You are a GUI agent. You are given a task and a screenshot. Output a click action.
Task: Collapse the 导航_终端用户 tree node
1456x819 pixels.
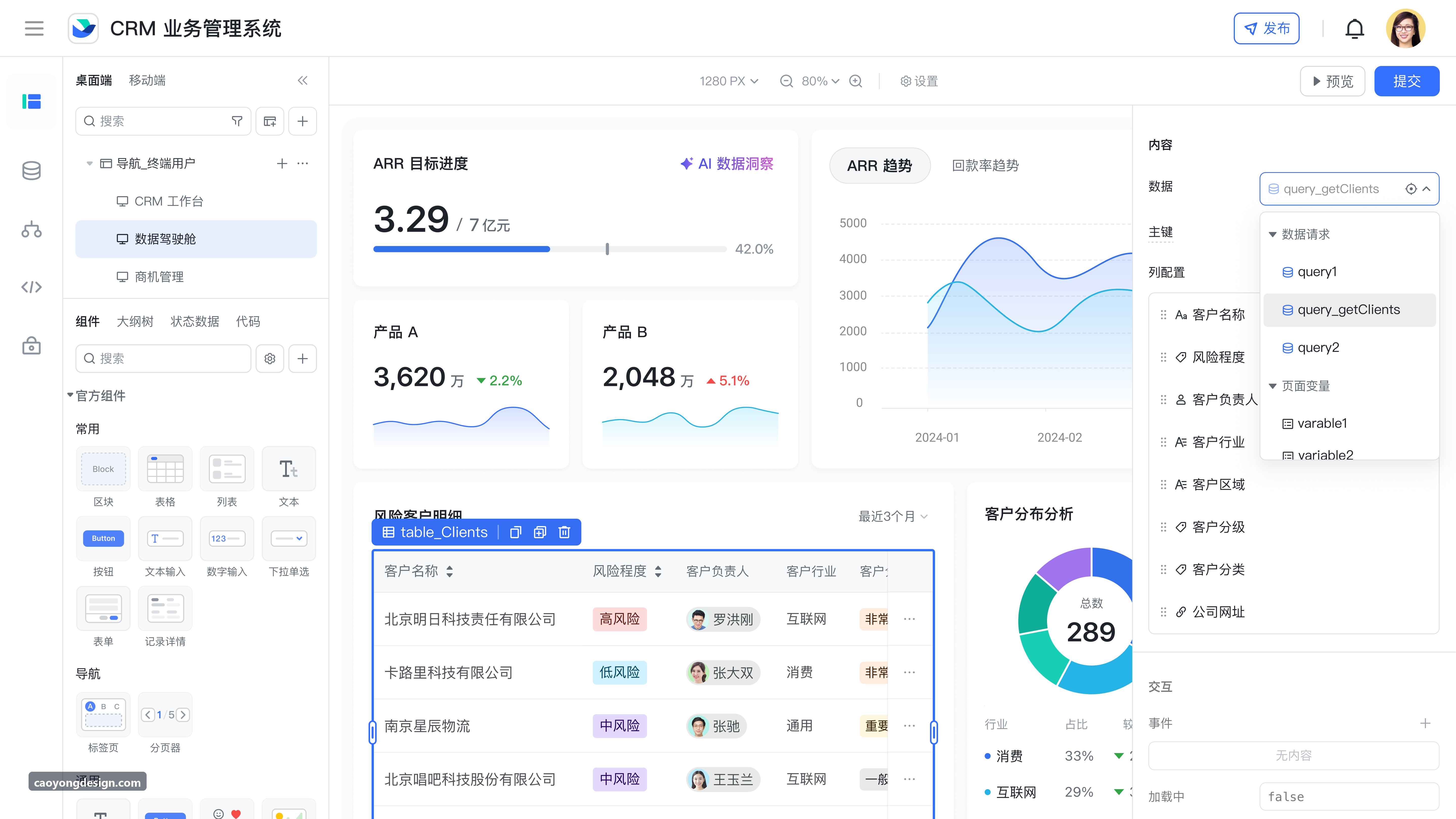click(89, 163)
